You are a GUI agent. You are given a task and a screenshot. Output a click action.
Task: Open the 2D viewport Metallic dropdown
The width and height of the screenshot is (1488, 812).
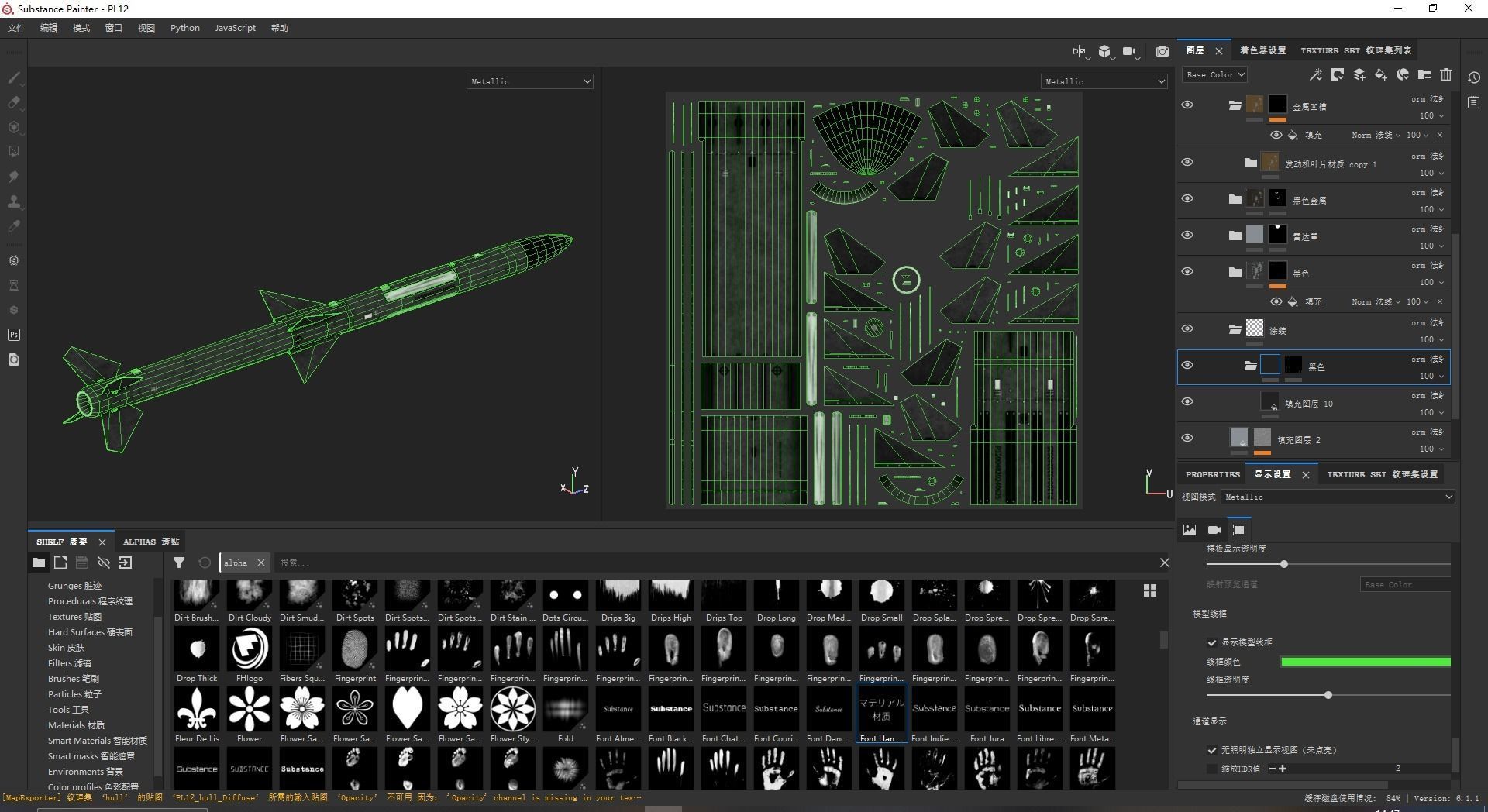pos(1104,81)
